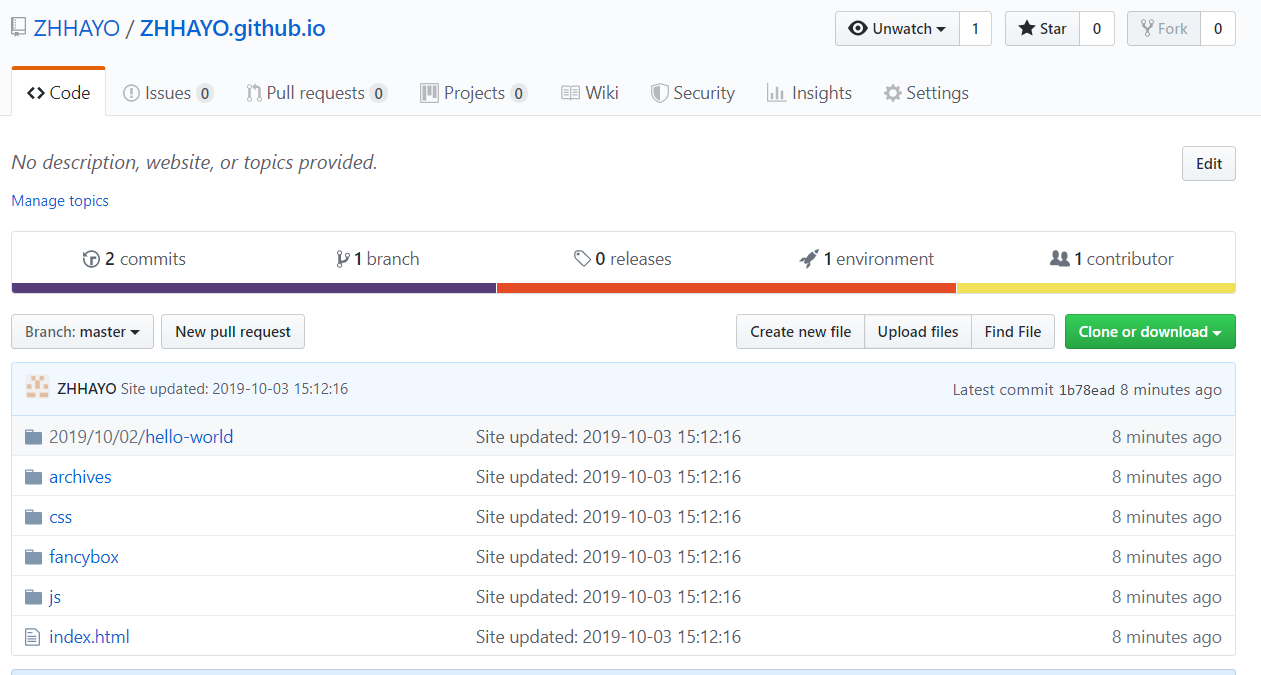Open the stargazers count next to Star

[x=1097, y=29]
